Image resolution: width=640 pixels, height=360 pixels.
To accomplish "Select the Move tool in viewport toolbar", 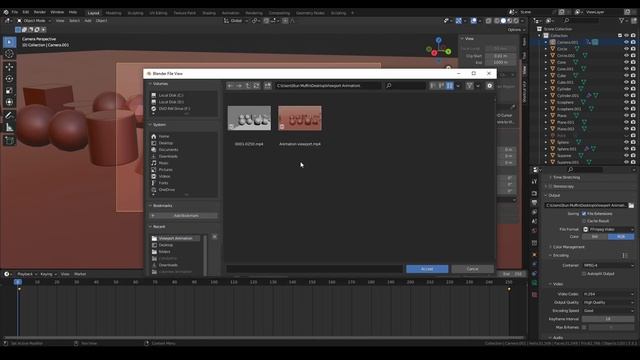I will coord(9,67).
